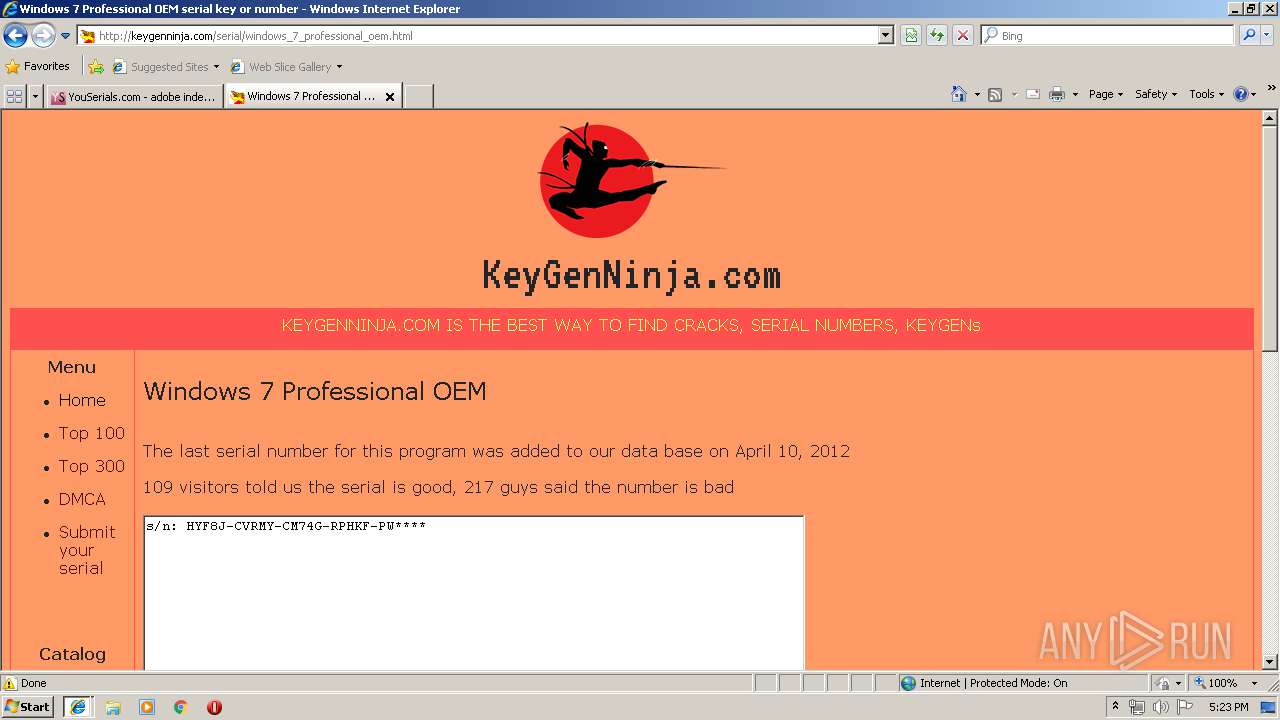Open Windows Explorer folder taskbar icon

point(113,707)
